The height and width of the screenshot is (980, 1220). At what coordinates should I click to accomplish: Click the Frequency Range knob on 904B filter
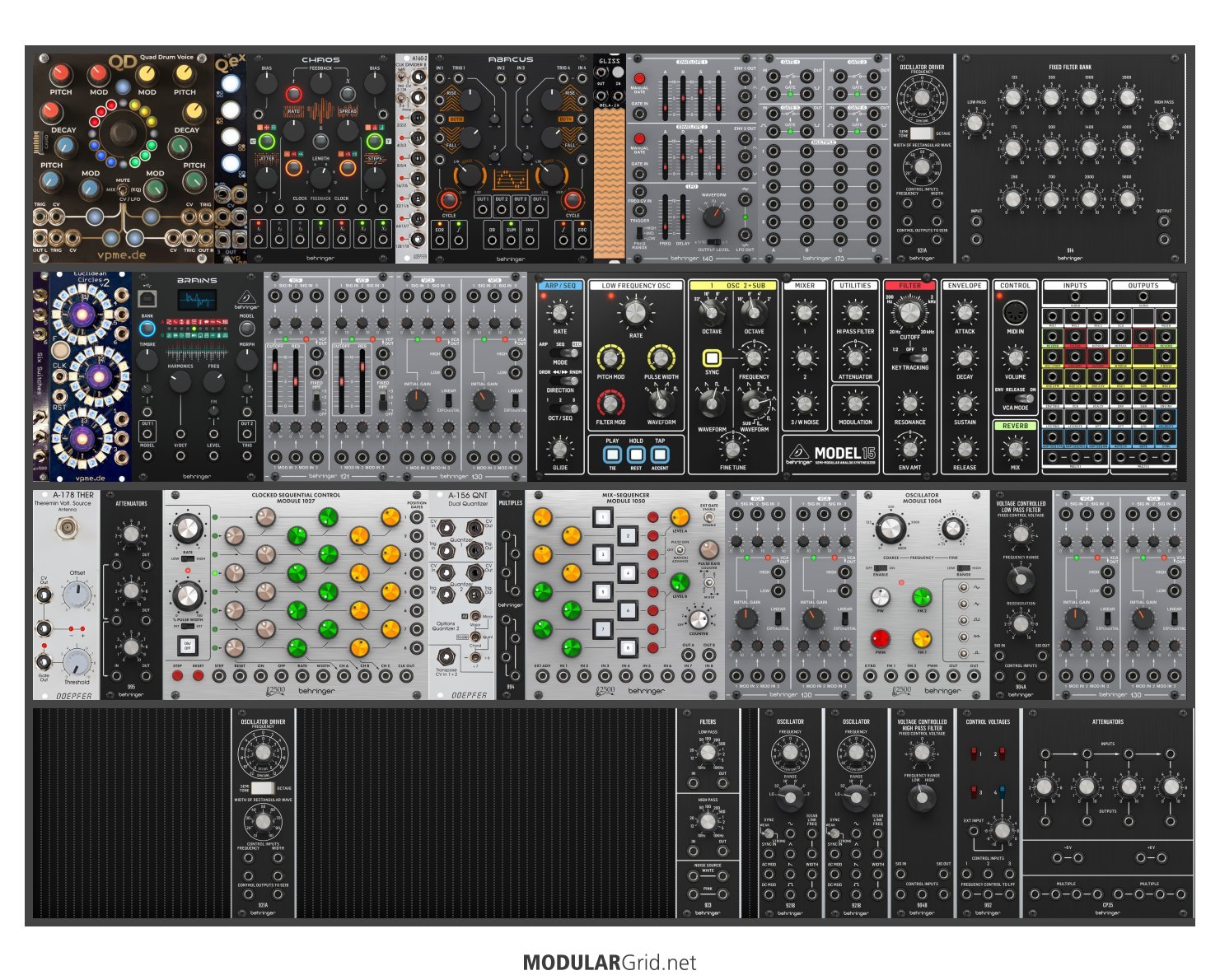click(x=922, y=798)
